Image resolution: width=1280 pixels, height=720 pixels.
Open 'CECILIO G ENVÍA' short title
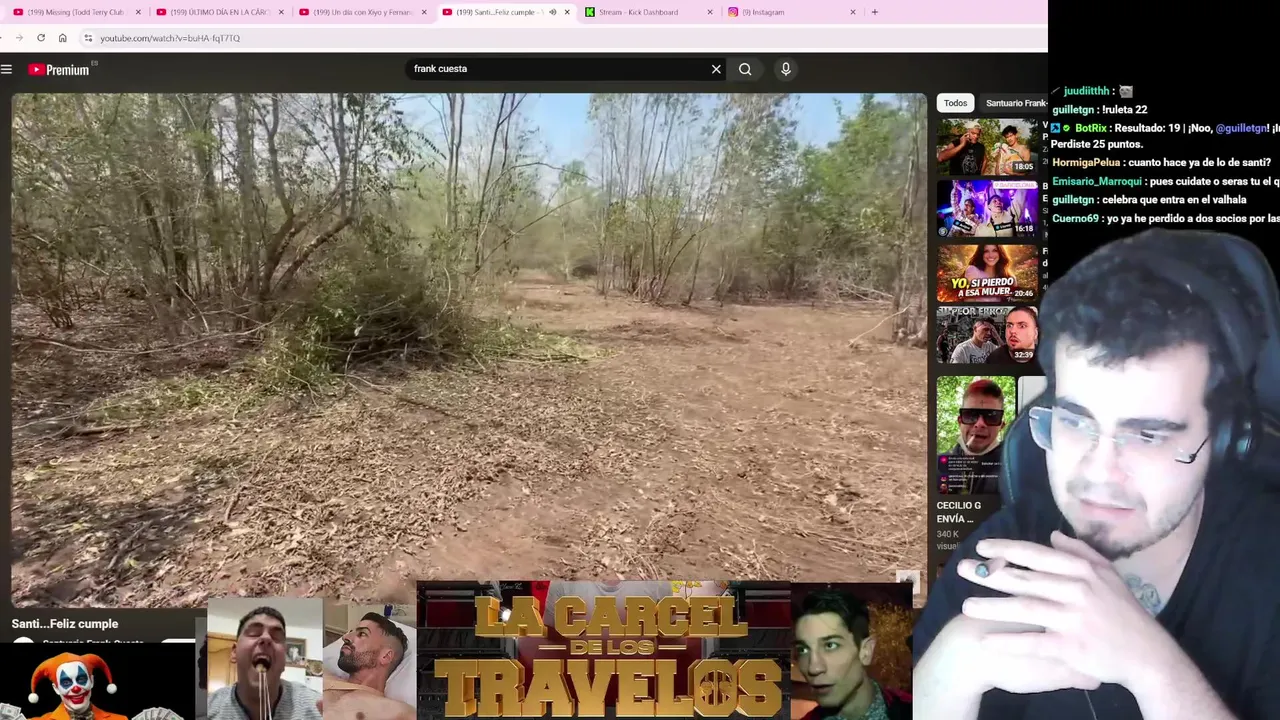(x=958, y=512)
